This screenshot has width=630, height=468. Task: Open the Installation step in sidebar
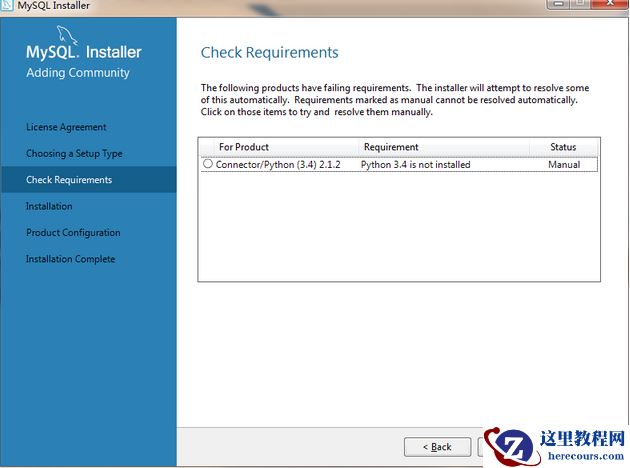point(49,206)
